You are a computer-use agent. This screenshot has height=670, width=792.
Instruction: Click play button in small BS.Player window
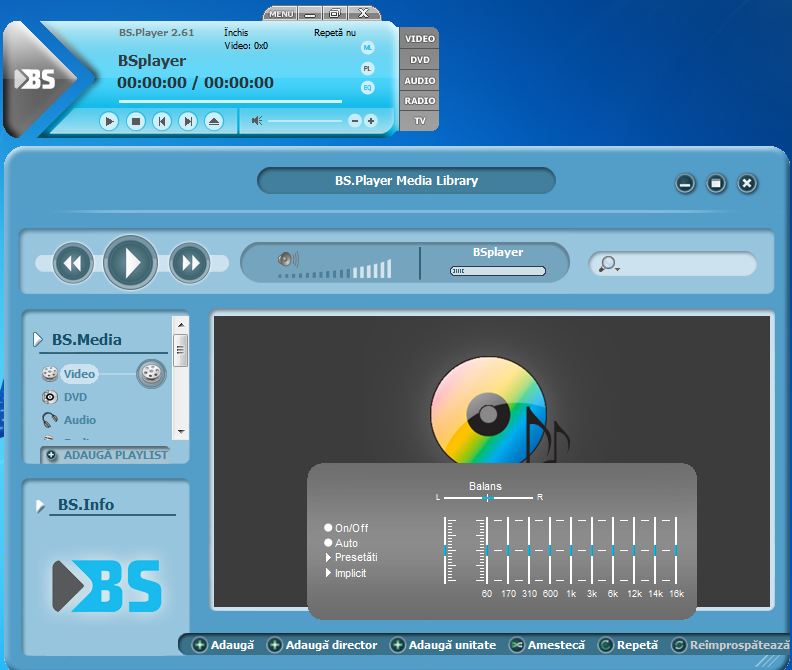(x=109, y=121)
